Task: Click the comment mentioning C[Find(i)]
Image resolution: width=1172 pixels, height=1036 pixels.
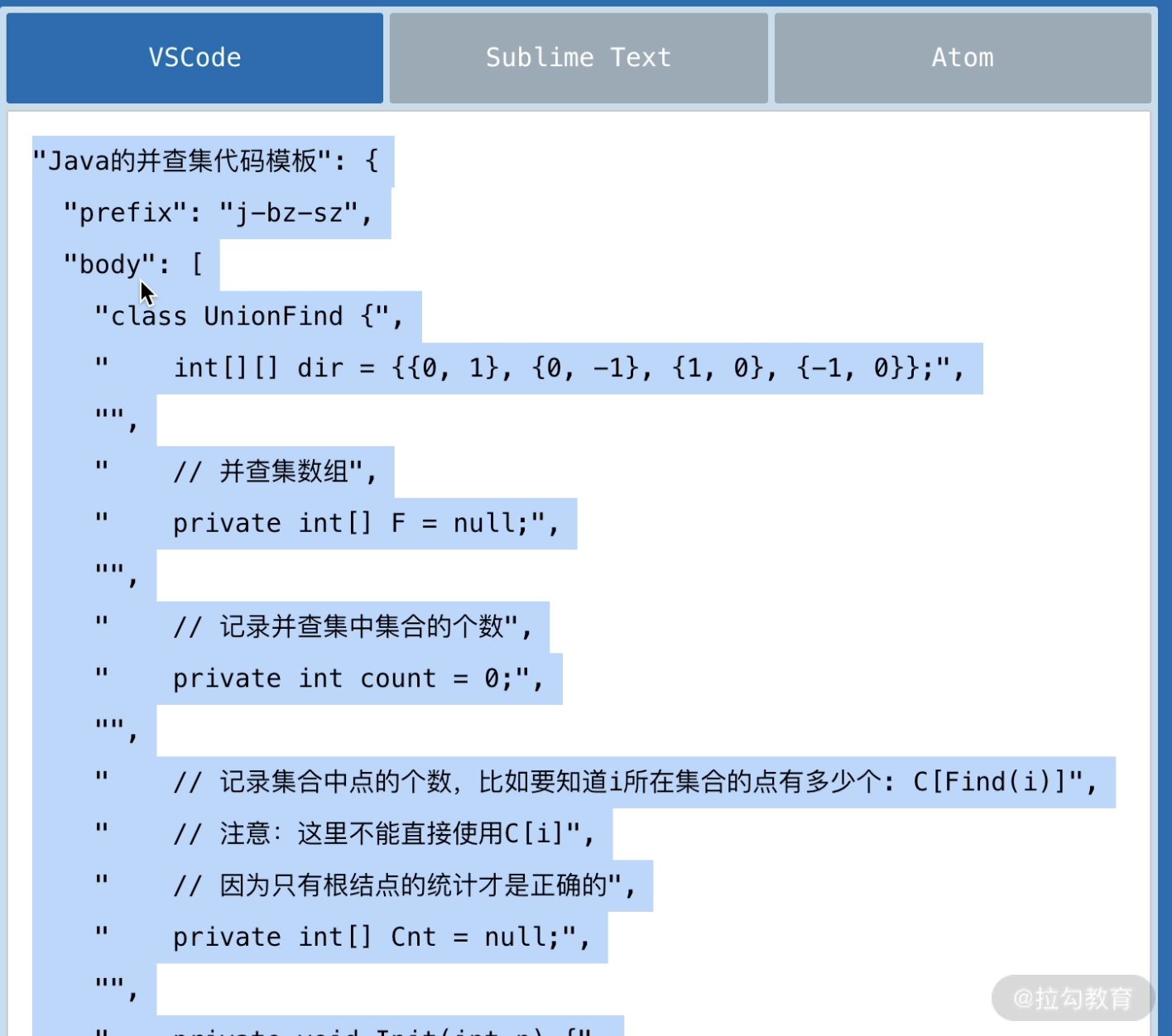Action: coord(596,783)
